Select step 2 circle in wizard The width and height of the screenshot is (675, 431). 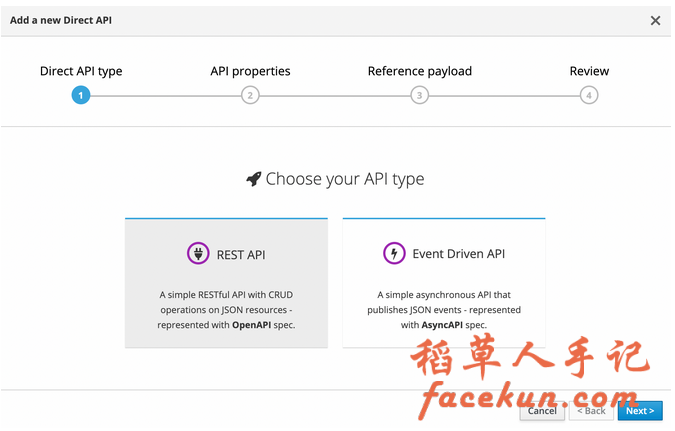coord(250,95)
